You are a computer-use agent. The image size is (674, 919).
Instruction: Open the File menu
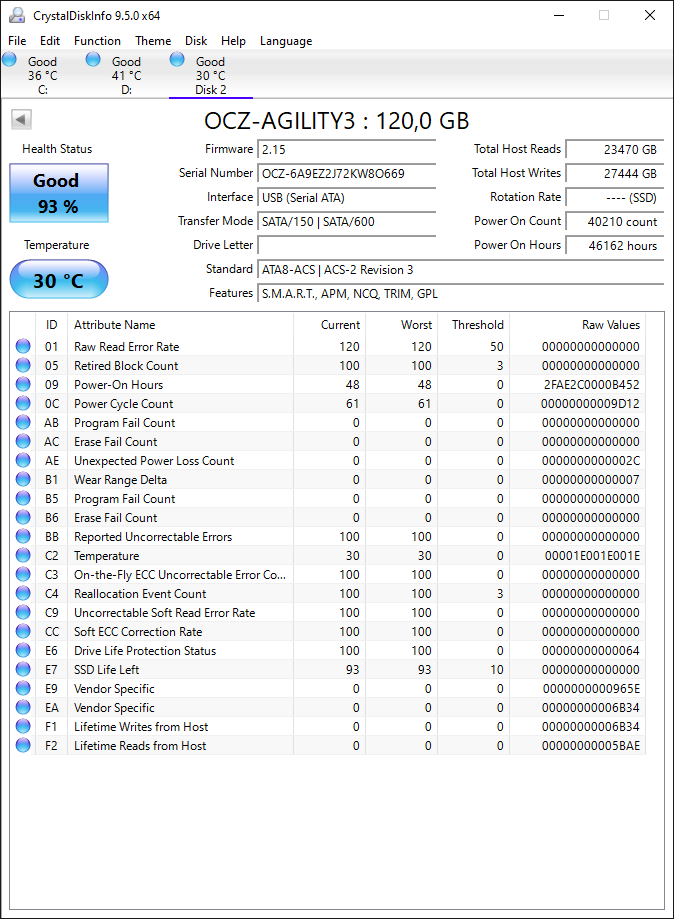[x=17, y=40]
